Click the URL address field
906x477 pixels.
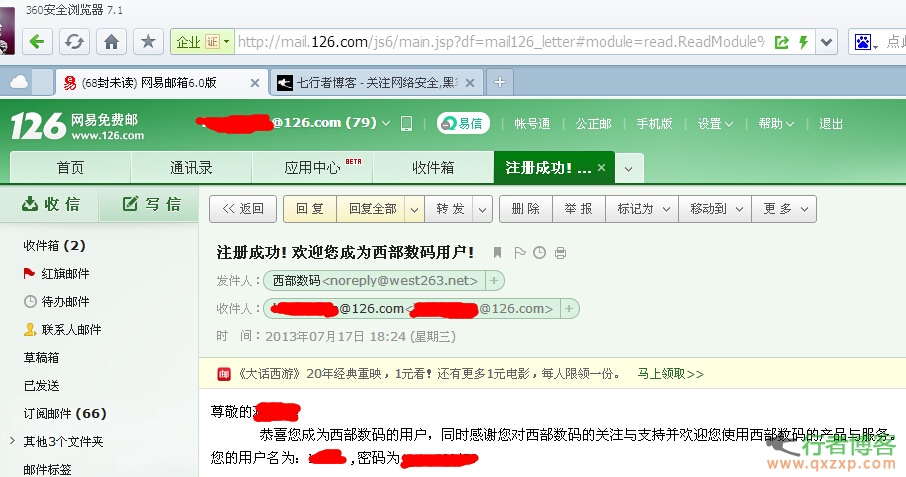pyautogui.click(x=500, y=42)
